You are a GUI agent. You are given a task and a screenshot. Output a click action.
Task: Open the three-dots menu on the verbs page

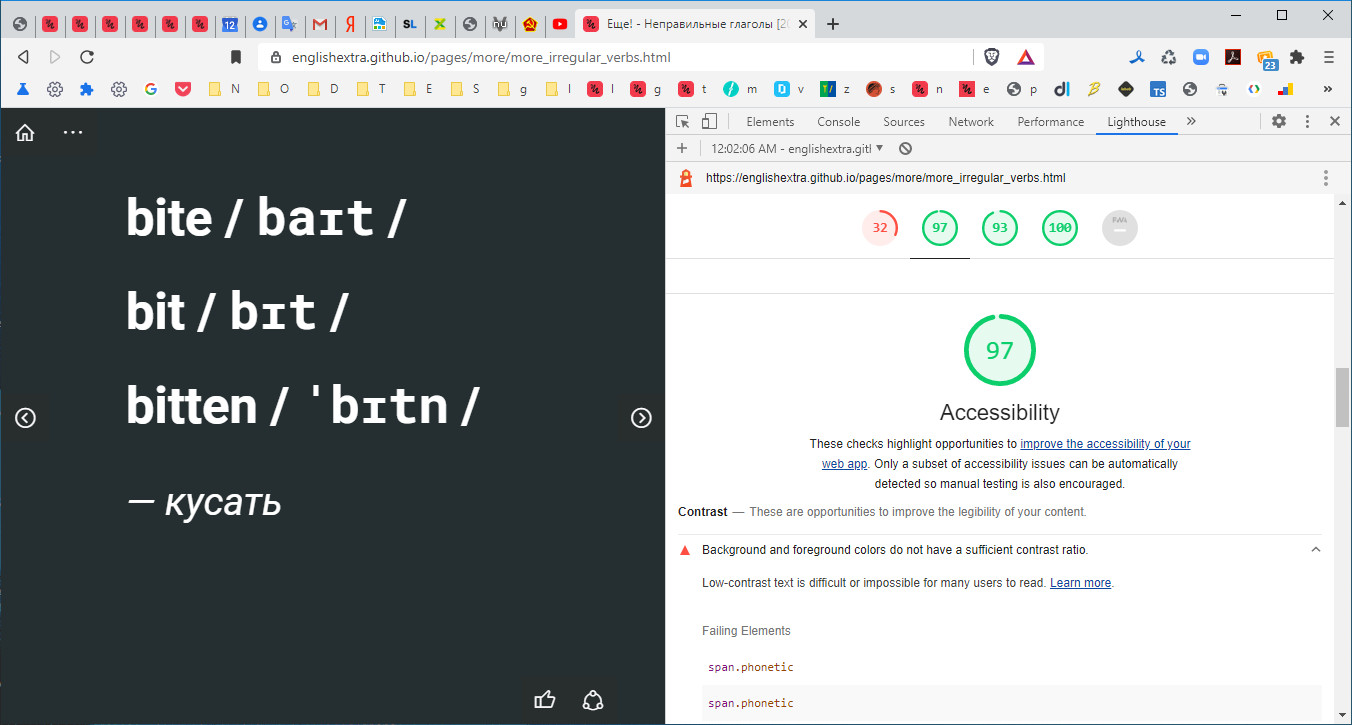pos(73,132)
